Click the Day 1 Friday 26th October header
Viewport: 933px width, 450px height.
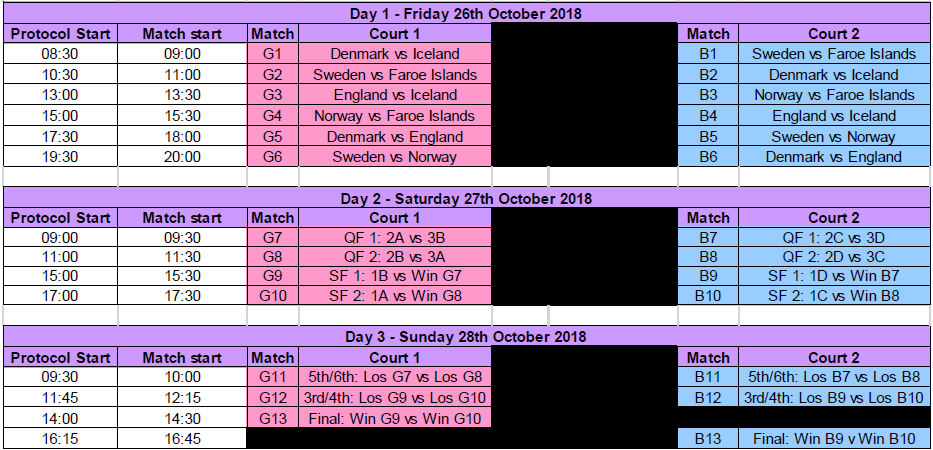coord(466,13)
